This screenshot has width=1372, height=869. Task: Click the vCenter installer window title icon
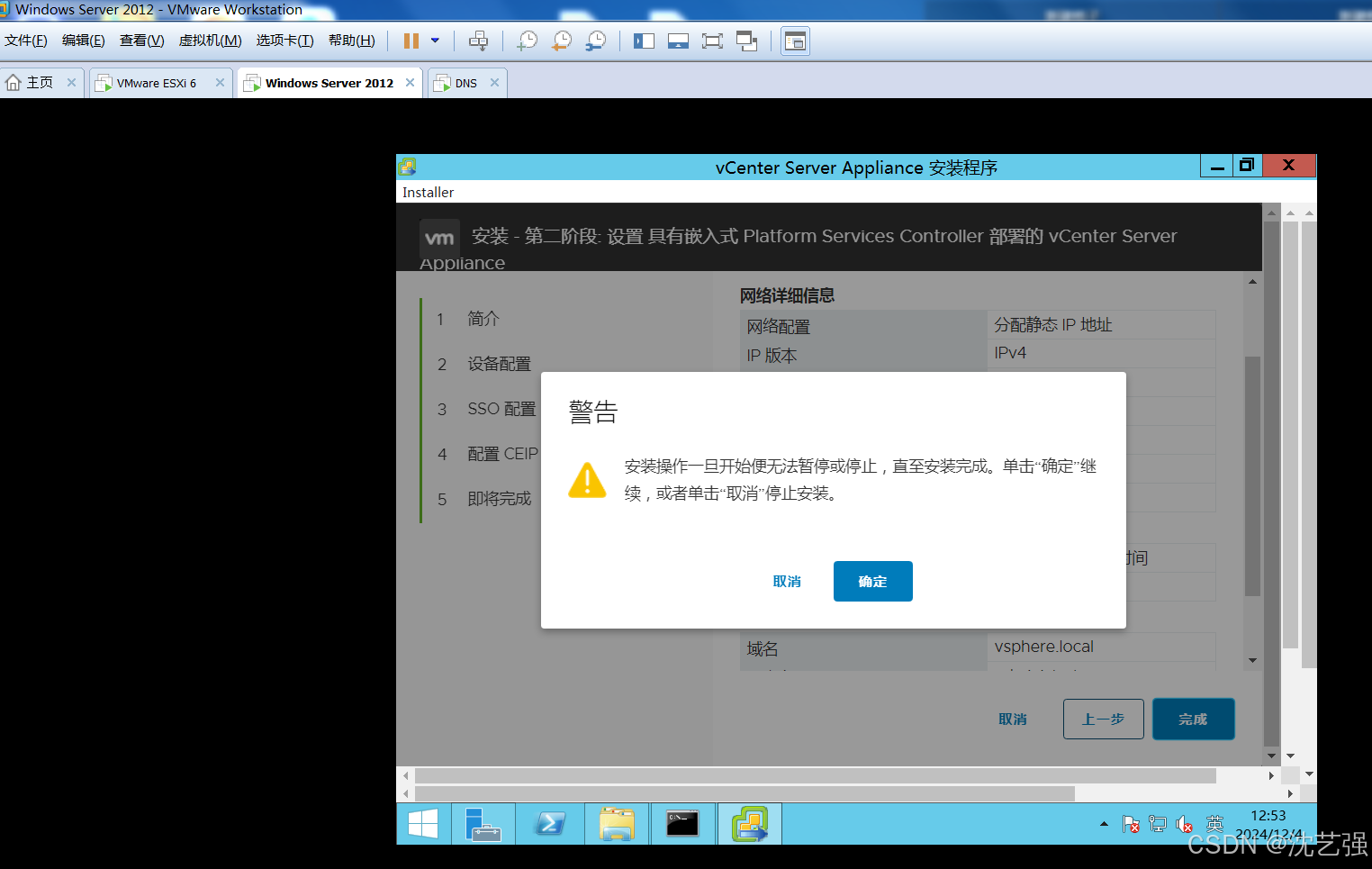click(408, 167)
